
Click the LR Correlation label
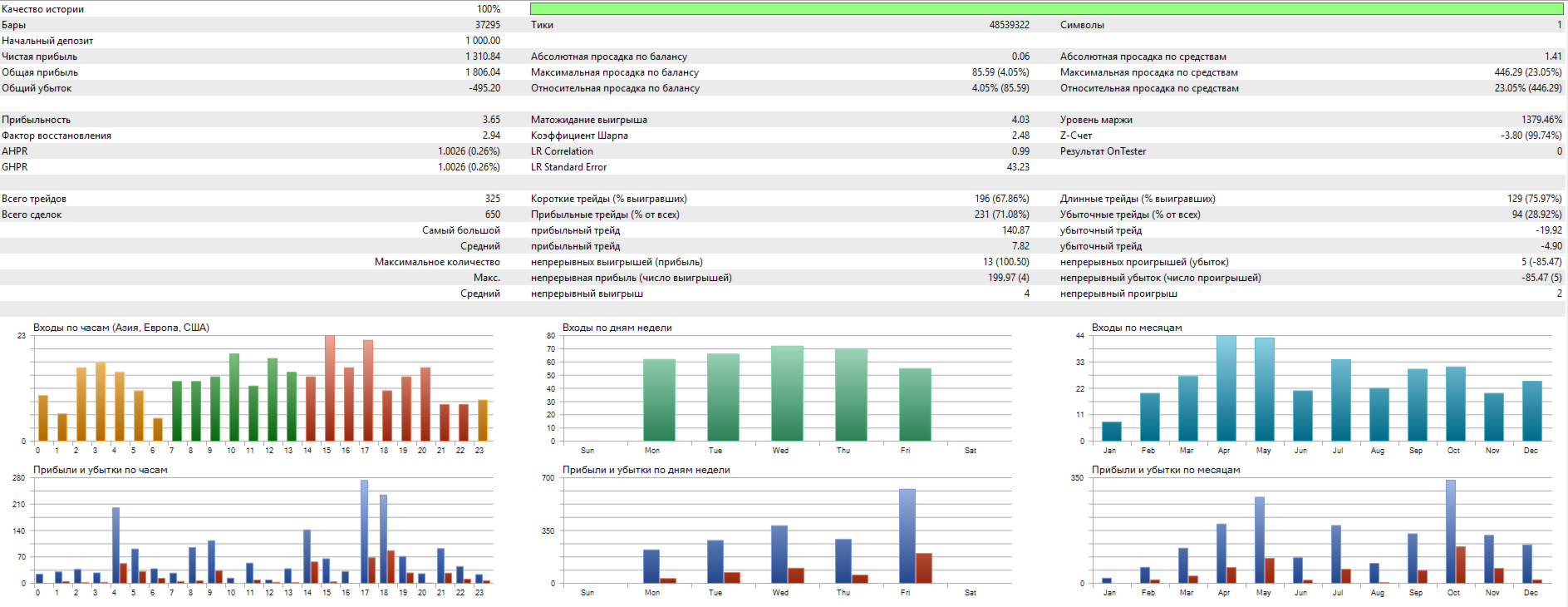pos(562,151)
